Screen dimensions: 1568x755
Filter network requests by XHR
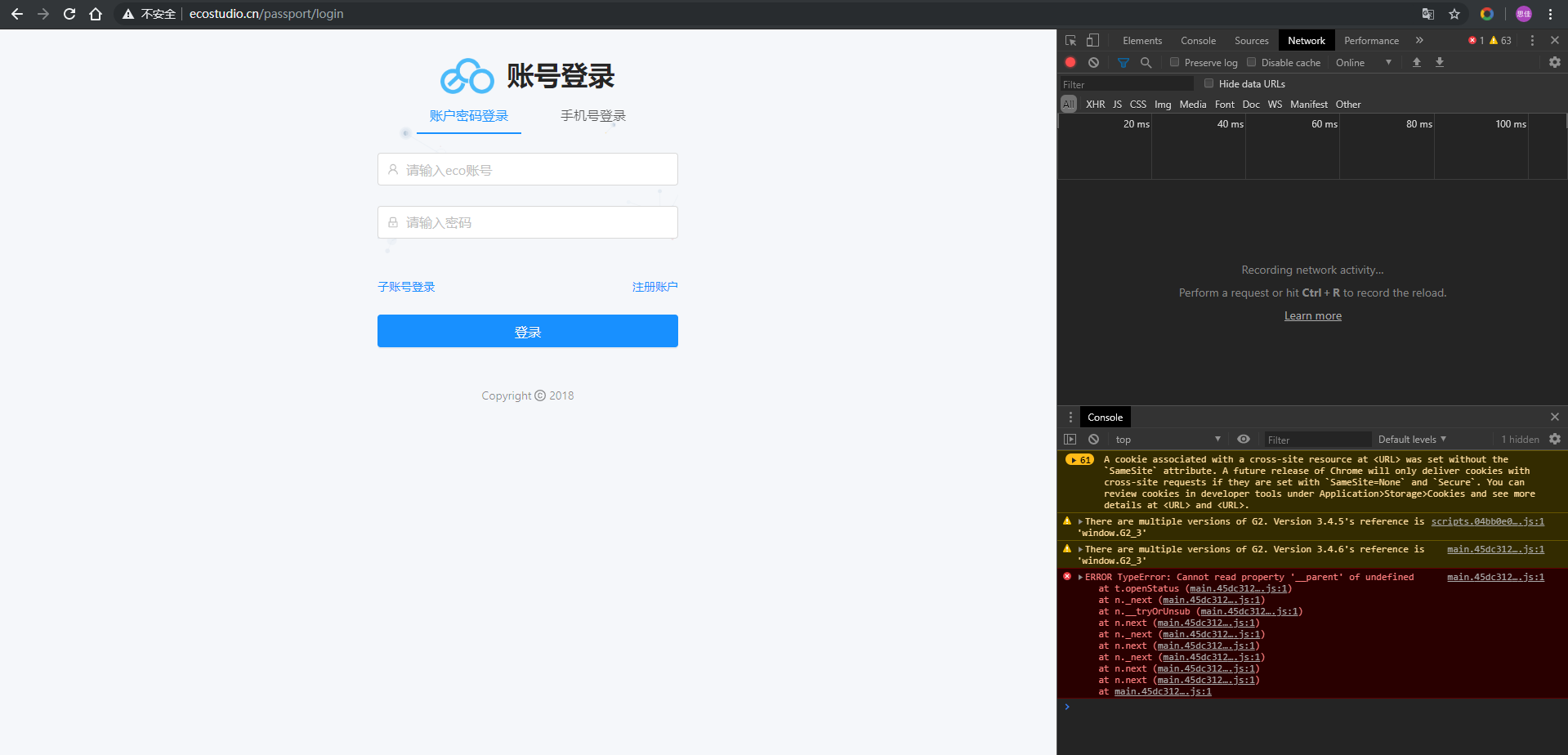click(x=1095, y=104)
